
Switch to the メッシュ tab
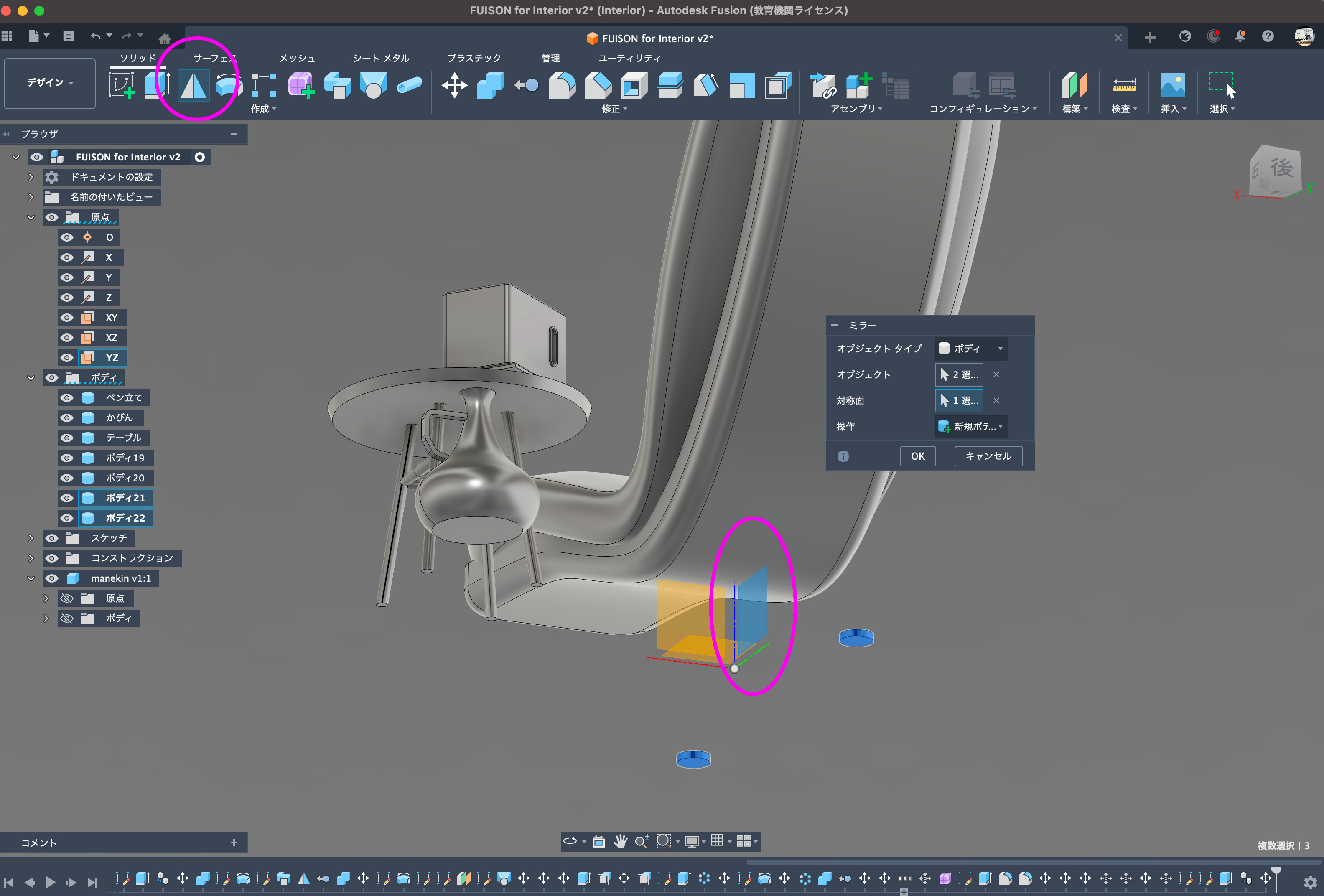click(x=296, y=58)
